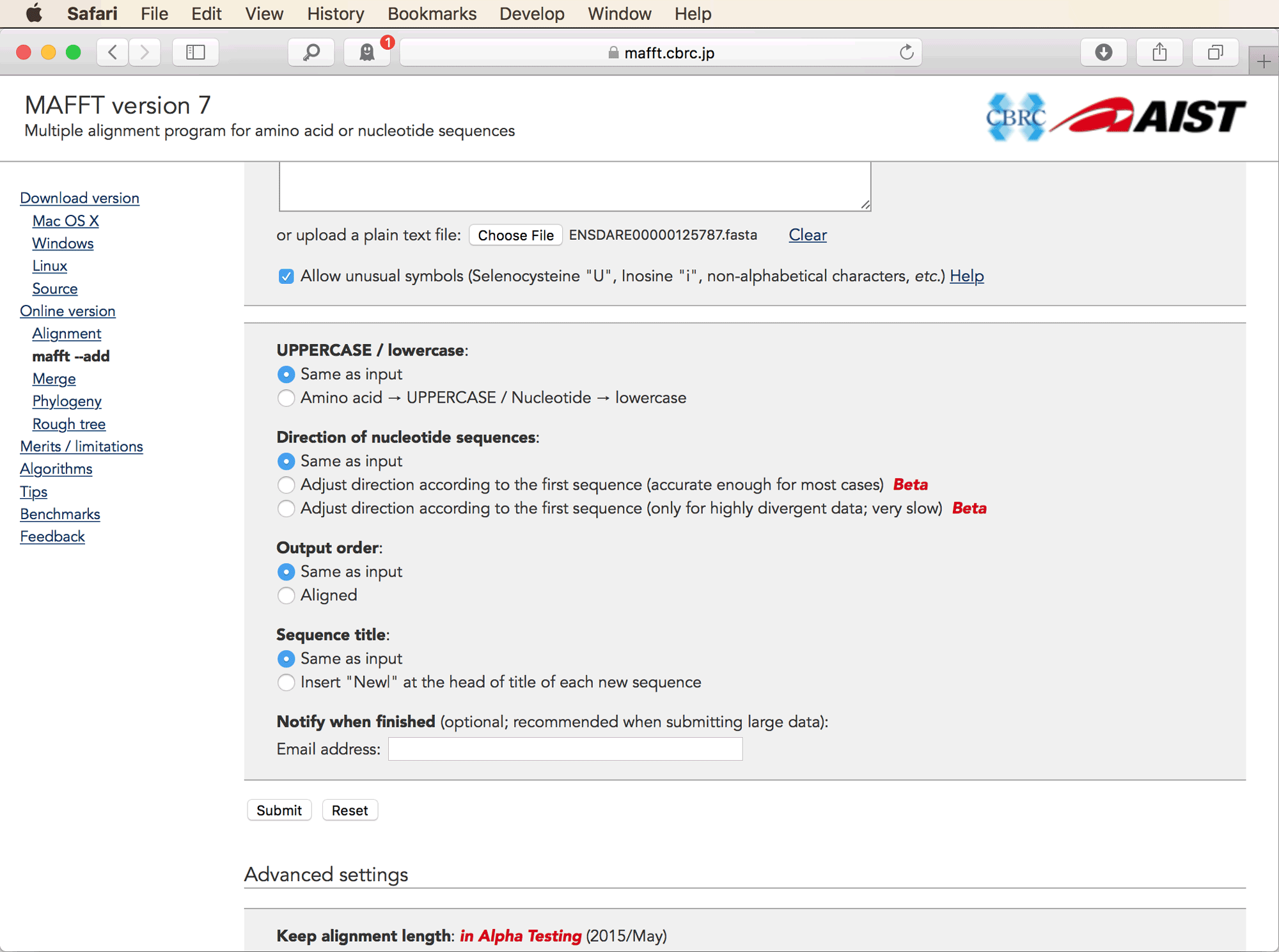This screenshot has width=1279, height=952.
Task: Open Feedback link
Action: tap(52, 537)
